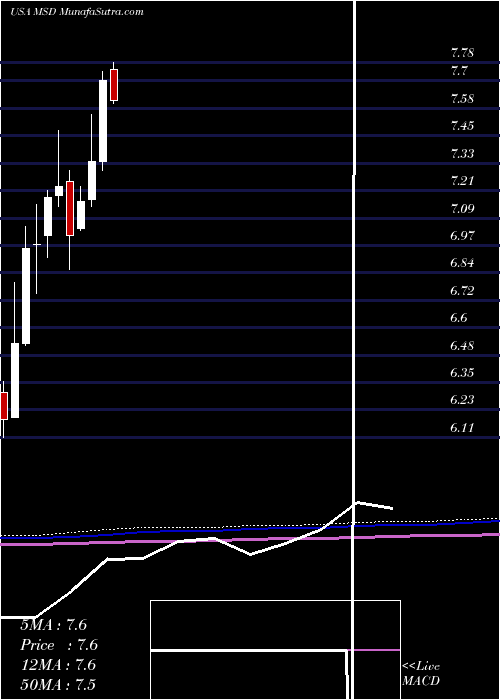Click the 6.23 price axis label

(x=462, y=400)
